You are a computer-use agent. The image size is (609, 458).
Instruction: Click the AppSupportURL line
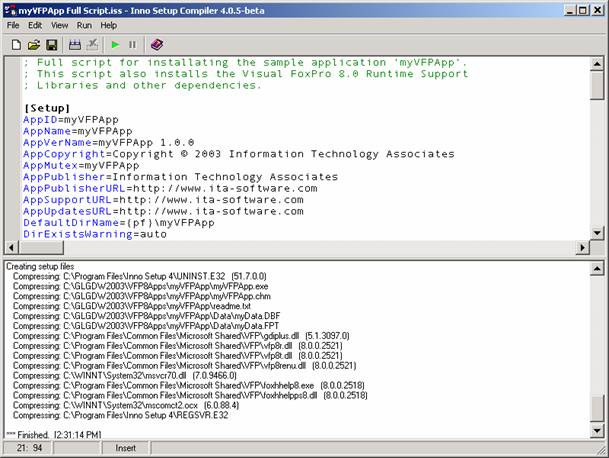[163, 200]
